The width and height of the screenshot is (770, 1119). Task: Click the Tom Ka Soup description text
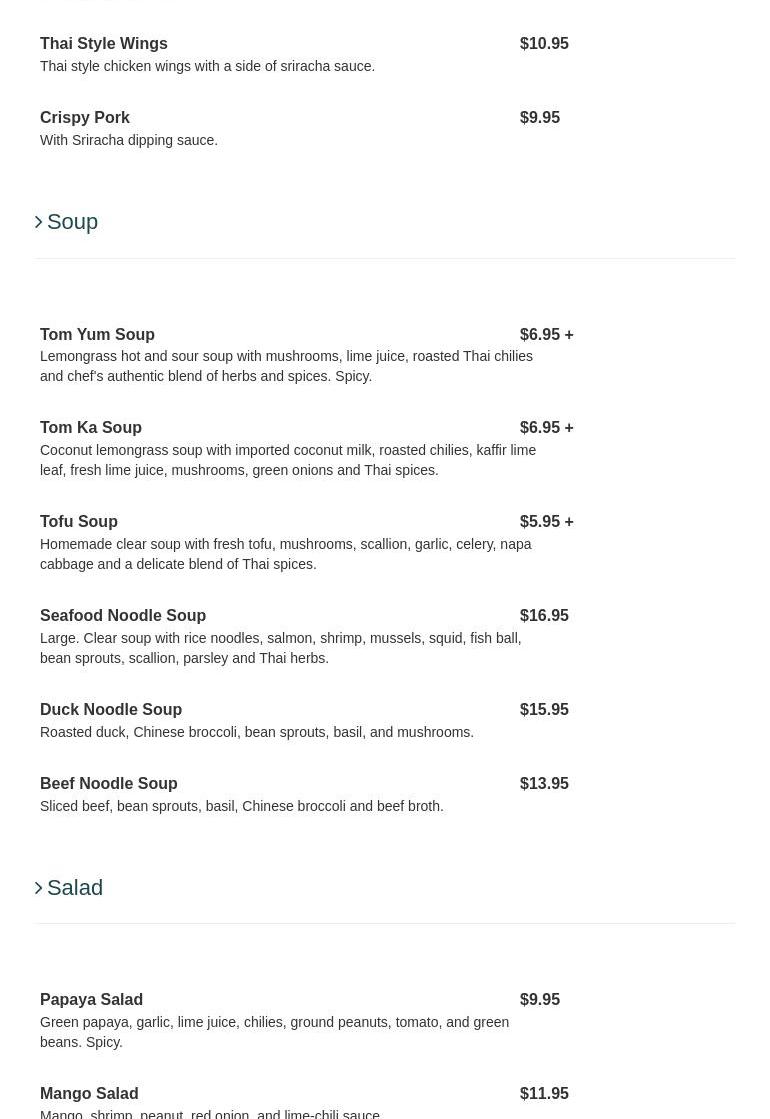pyautogui.click(x=288, y=460)
